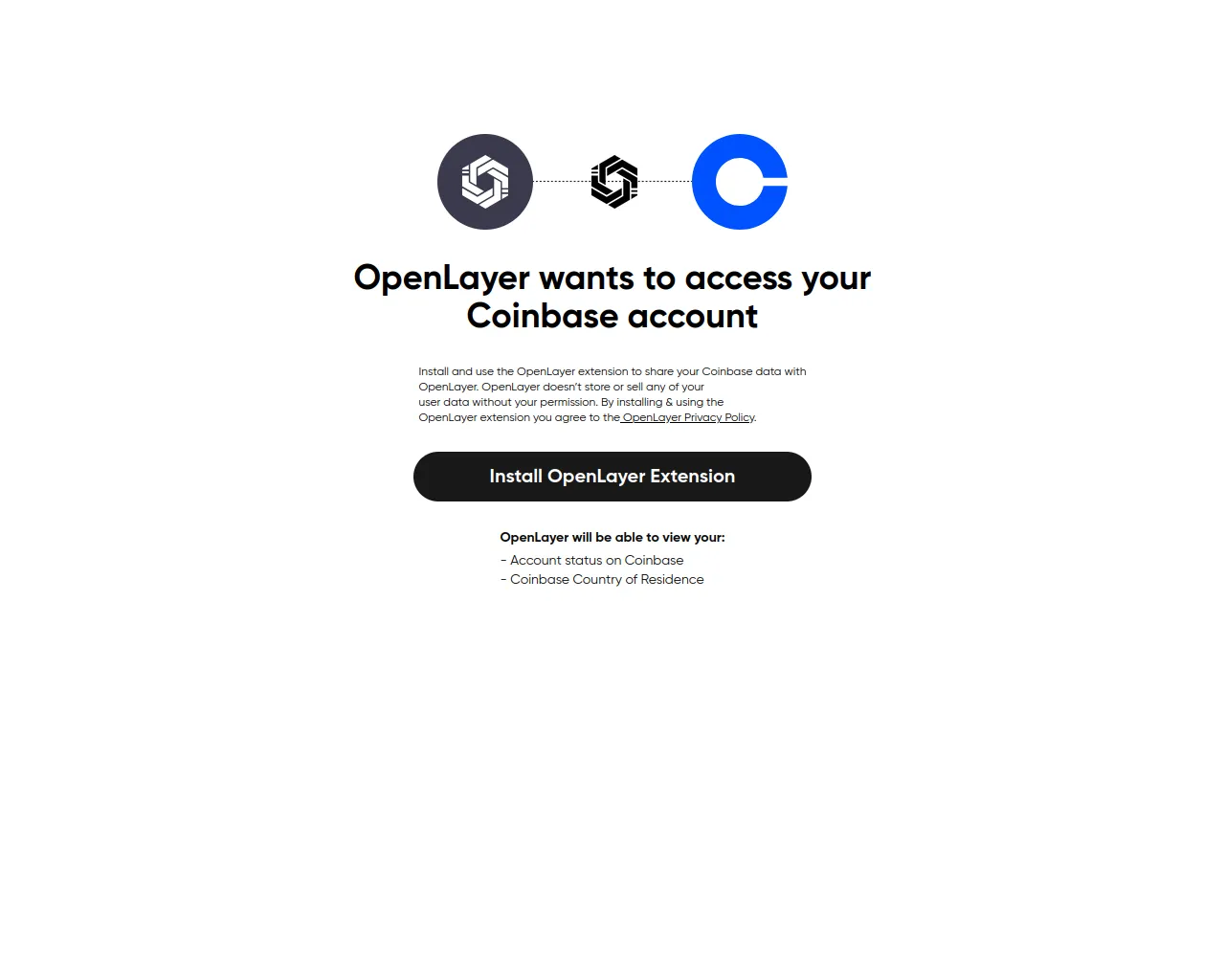The image size is (1225, 980).
Task: Click the dotted connector leading to the Coinbase logo
Action: (x=665, y=181)
